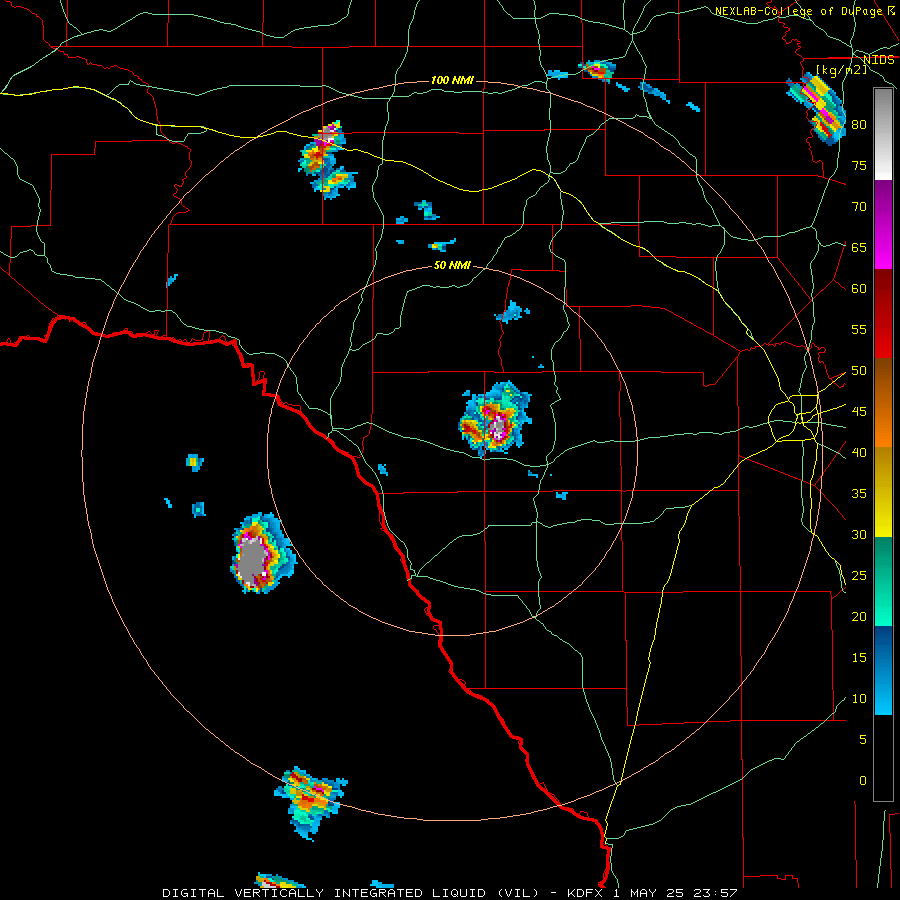Click the 30 value on the scale
Viewport: 900px width, 900px height.
[859, 535]
